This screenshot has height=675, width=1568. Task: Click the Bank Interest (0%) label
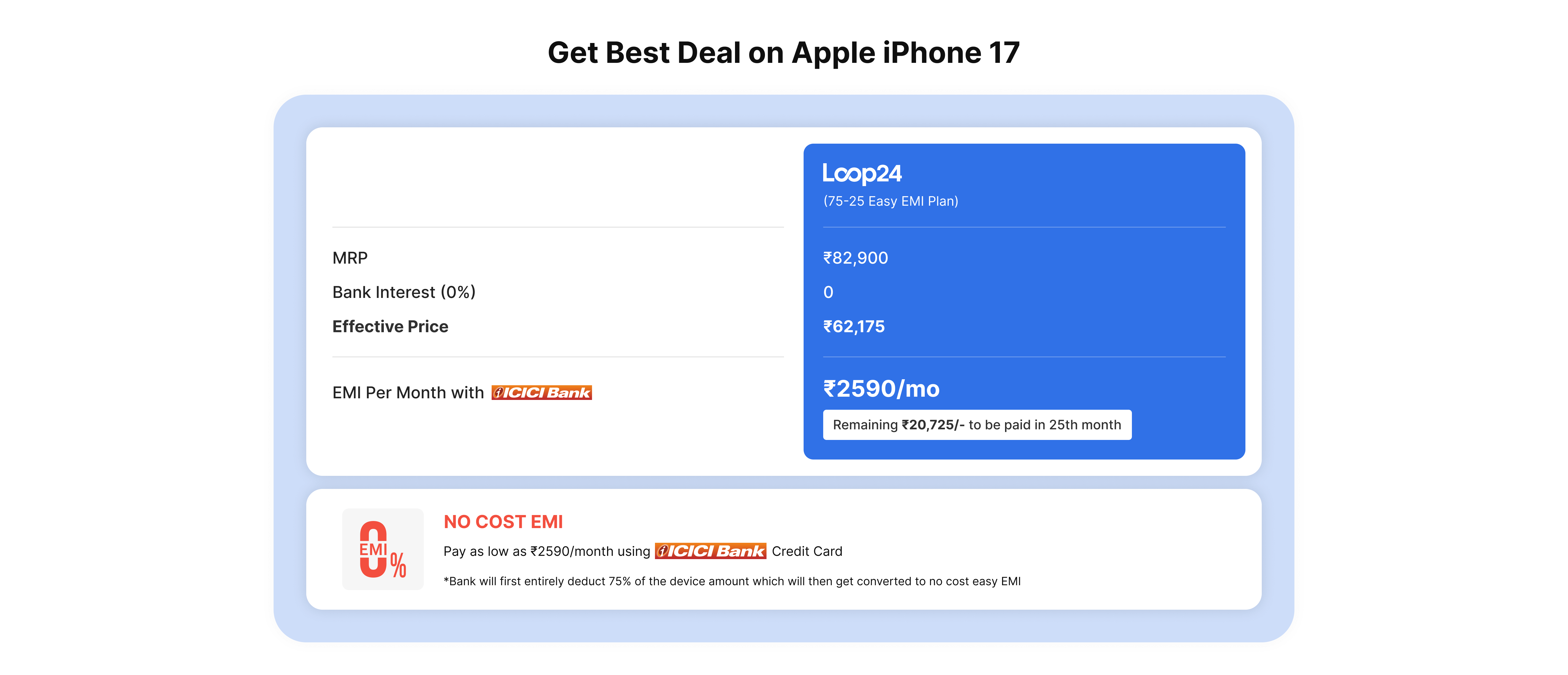coord(403,292)
